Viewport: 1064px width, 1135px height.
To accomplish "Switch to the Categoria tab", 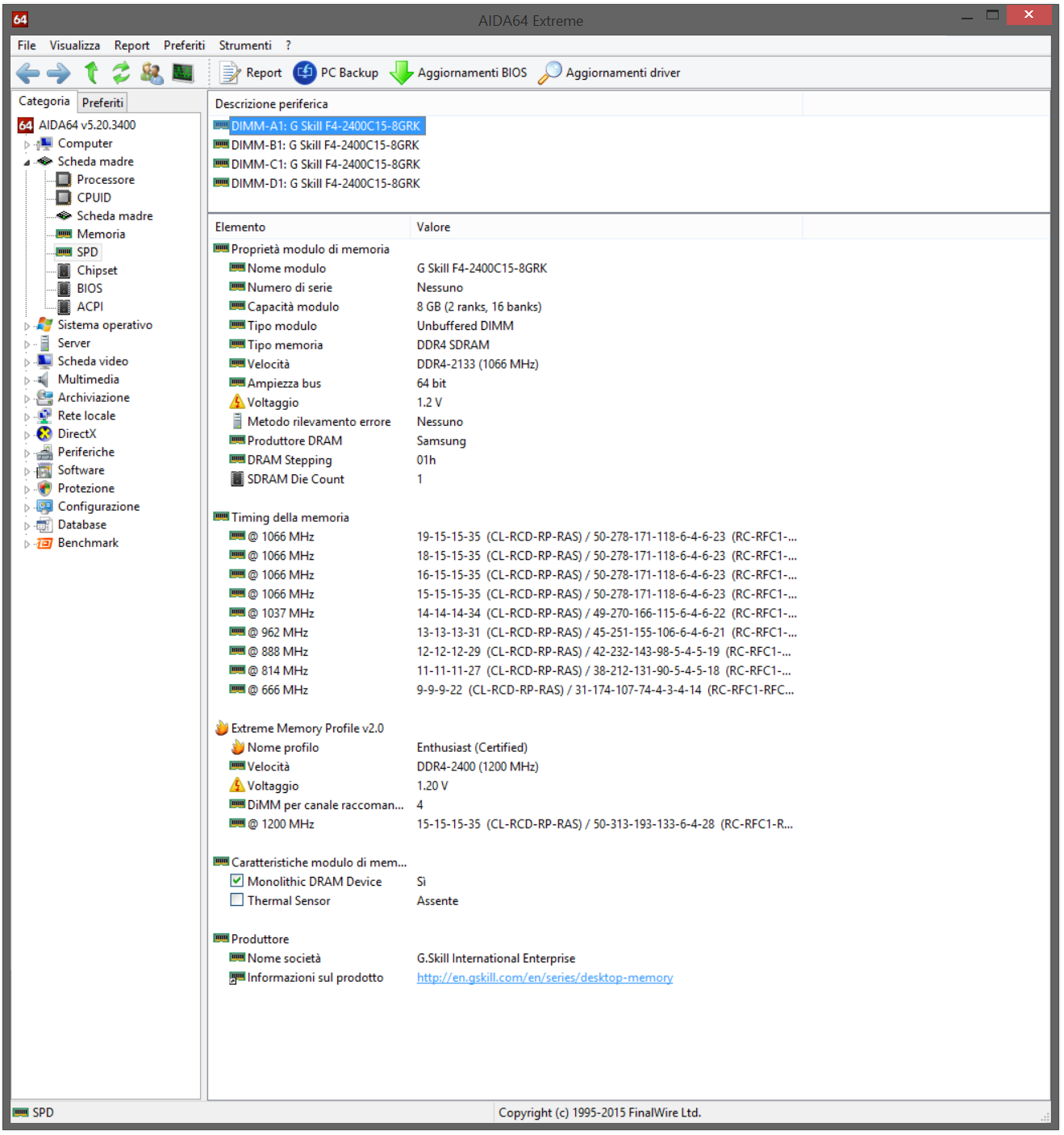I will (x=44, y=101).
